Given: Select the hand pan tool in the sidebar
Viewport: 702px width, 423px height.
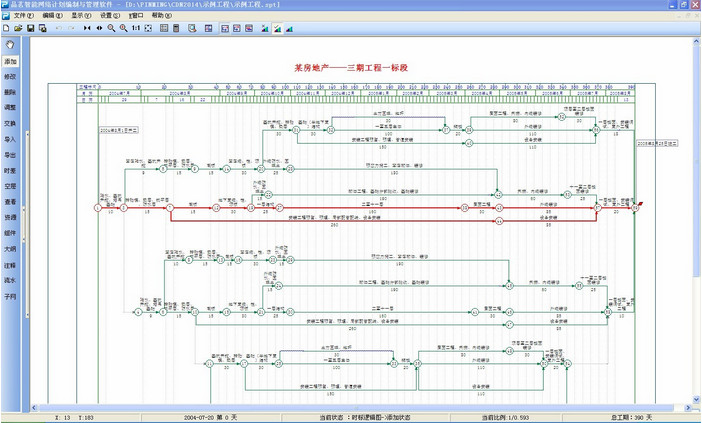Looking at the screenshot, I should click(x=10, y=44).
